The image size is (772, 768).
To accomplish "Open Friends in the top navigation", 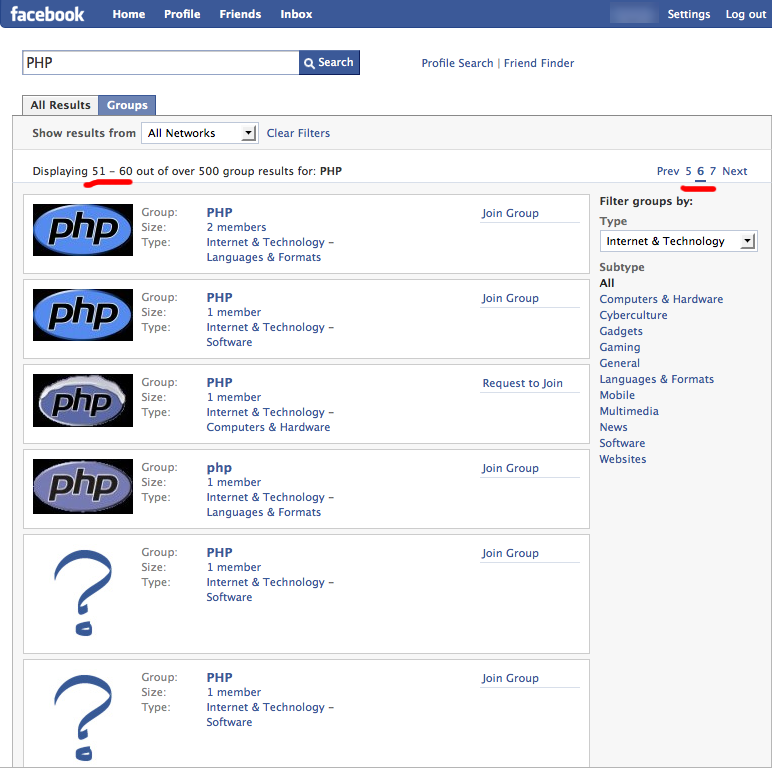I will pyautogui.click(x=240, y=14).
